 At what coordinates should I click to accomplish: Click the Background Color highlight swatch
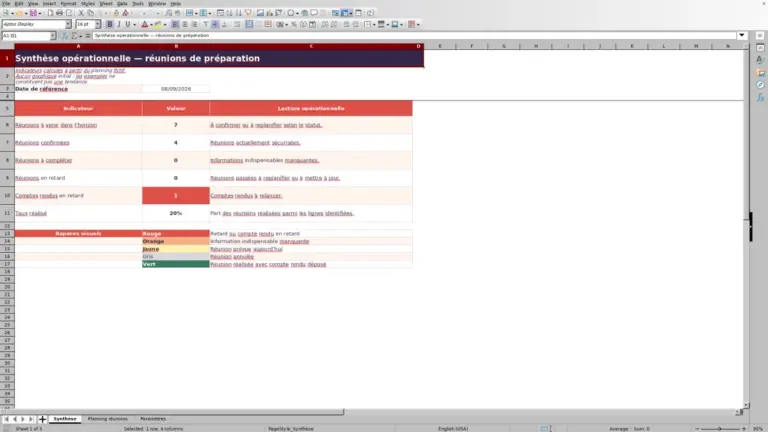click(158, 24)
